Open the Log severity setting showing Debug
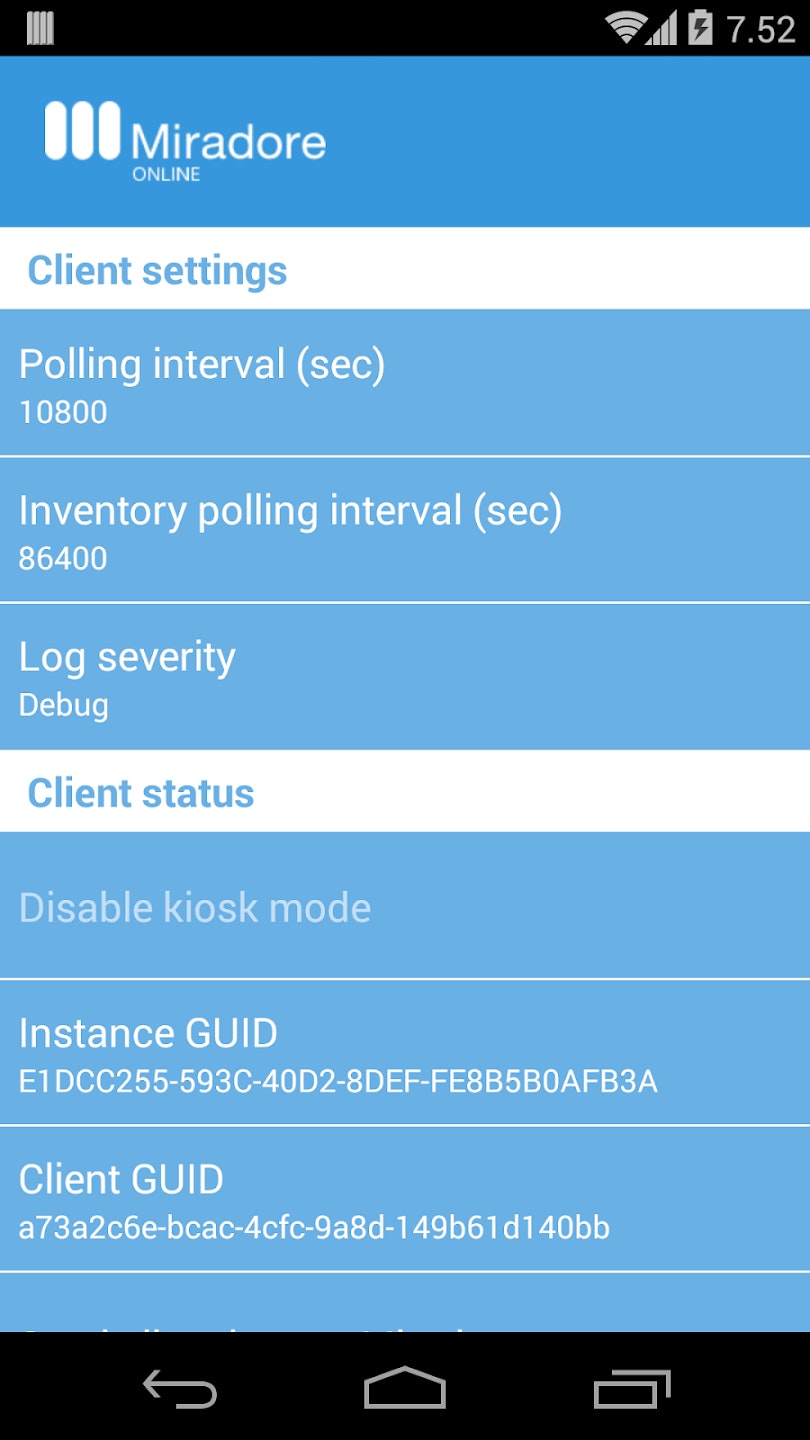Screen dimensions: 810x1440 [404, 677]
